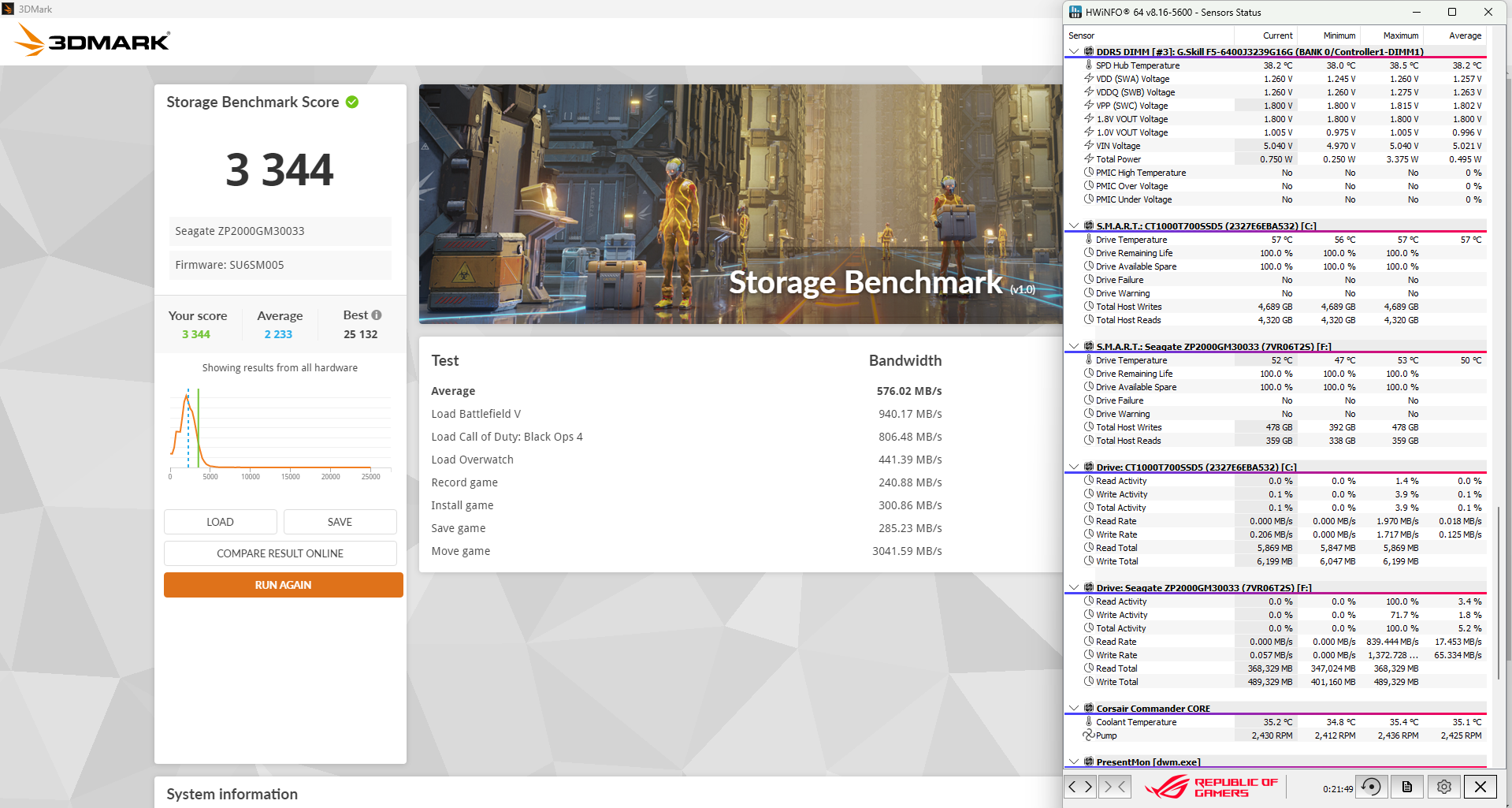This screenshot has height=808, width=1512.
Task: Click Seagate Total Host Writes row
Action: (x=1275, y=427)
